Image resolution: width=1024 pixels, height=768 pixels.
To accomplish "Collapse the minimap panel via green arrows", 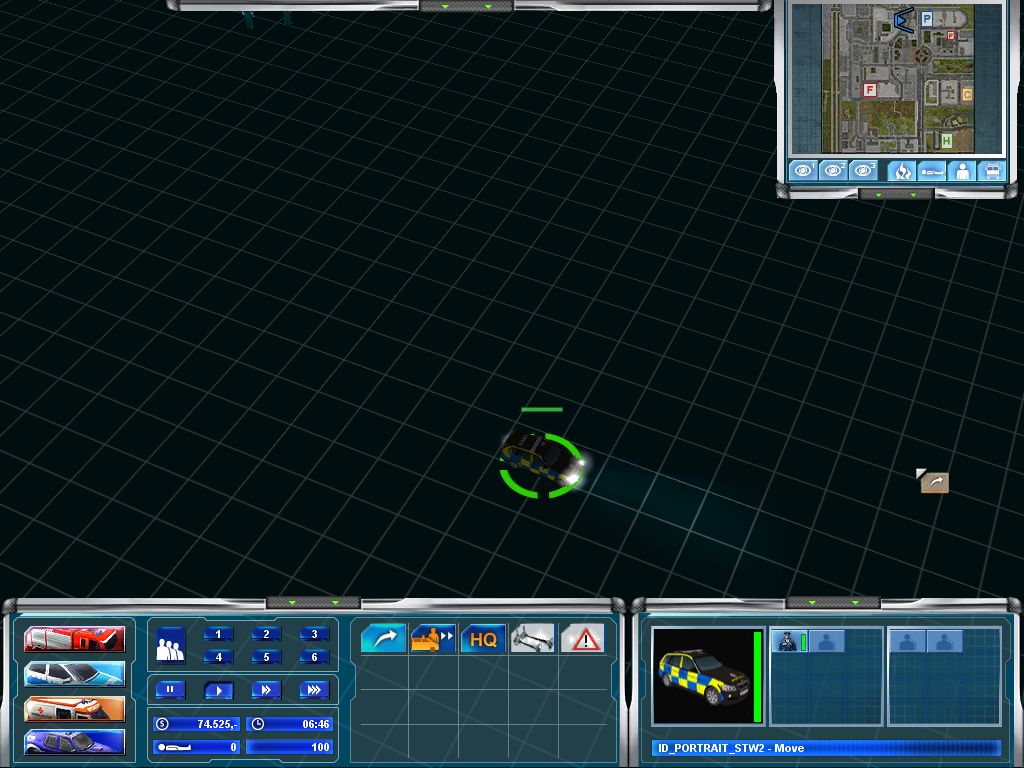I will [x=896, y=194].
